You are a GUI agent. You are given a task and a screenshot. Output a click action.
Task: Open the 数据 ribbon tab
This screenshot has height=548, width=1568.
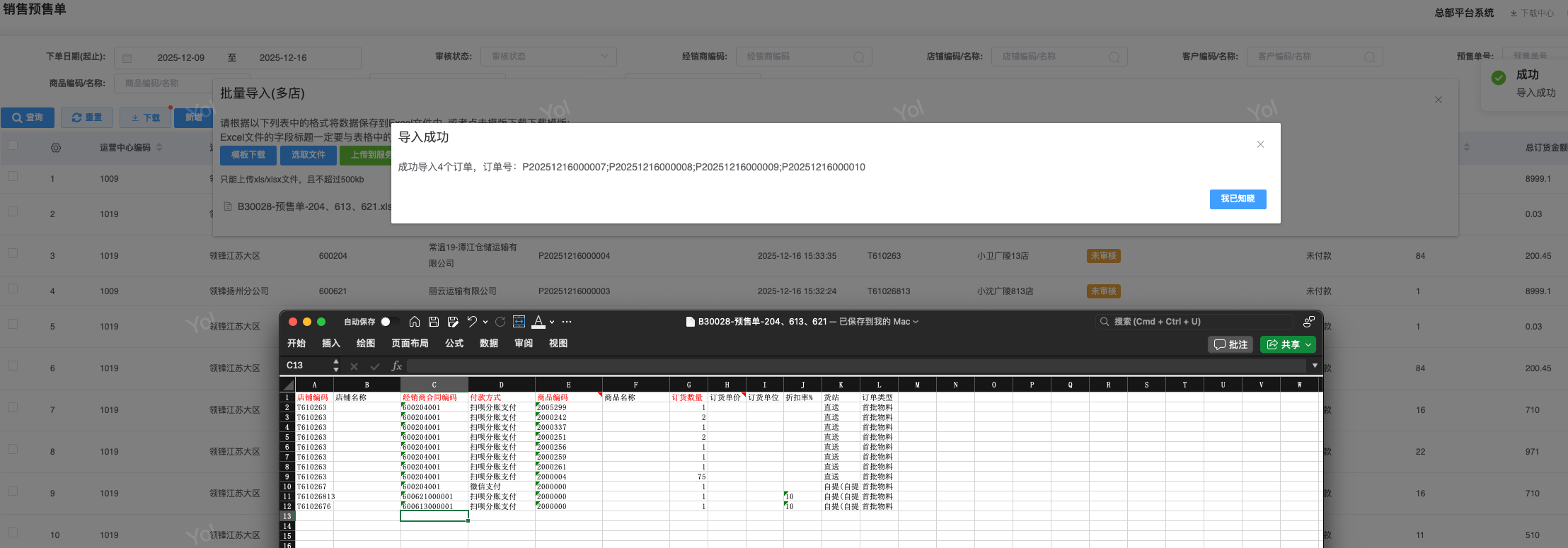489,343
